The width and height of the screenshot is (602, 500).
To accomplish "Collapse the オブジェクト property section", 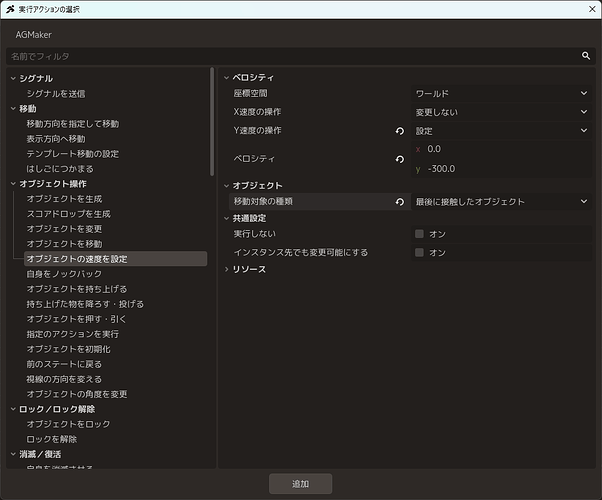I will (227, 186).
